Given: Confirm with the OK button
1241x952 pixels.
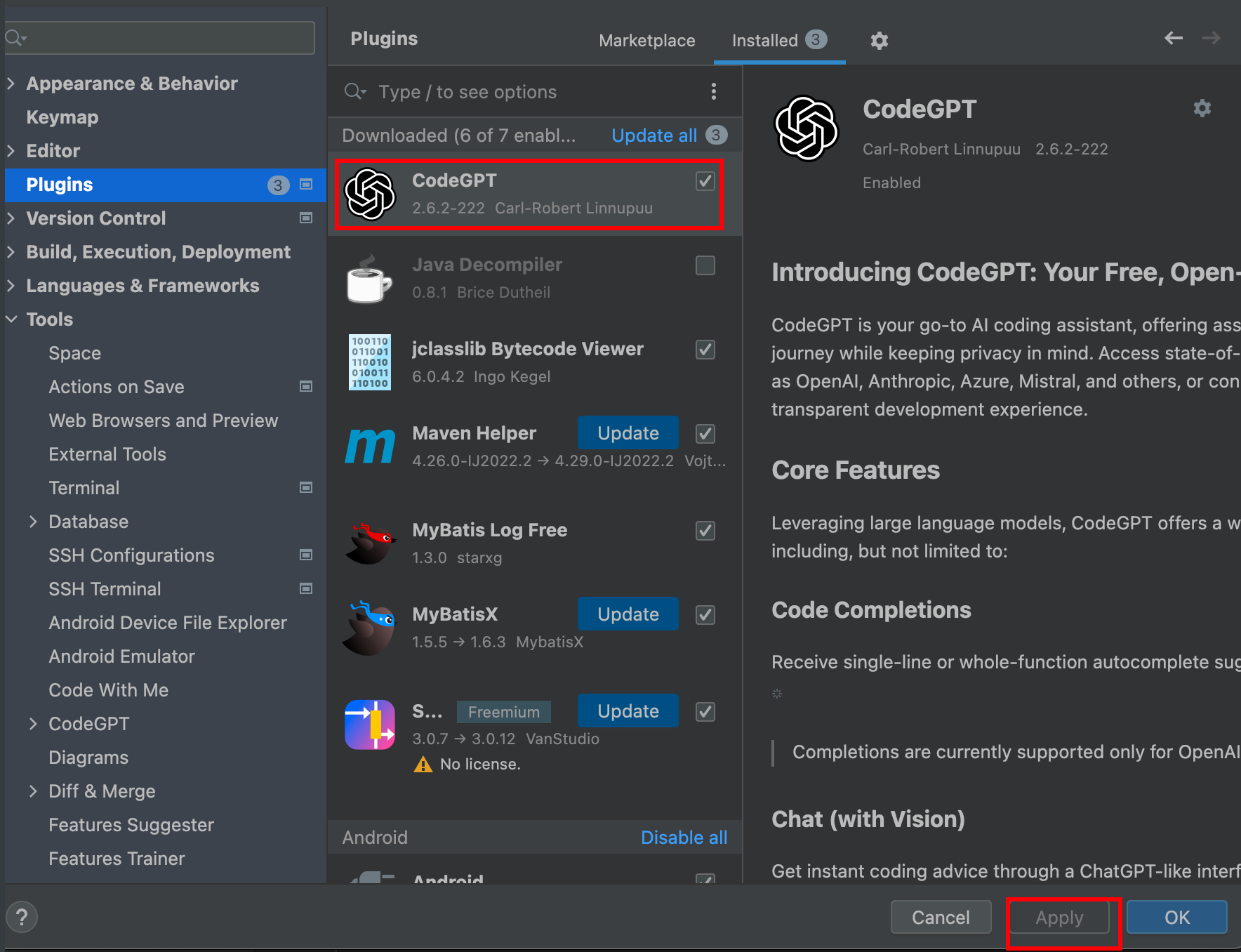Looking at the screenshot, I should tap(1177, 917).
